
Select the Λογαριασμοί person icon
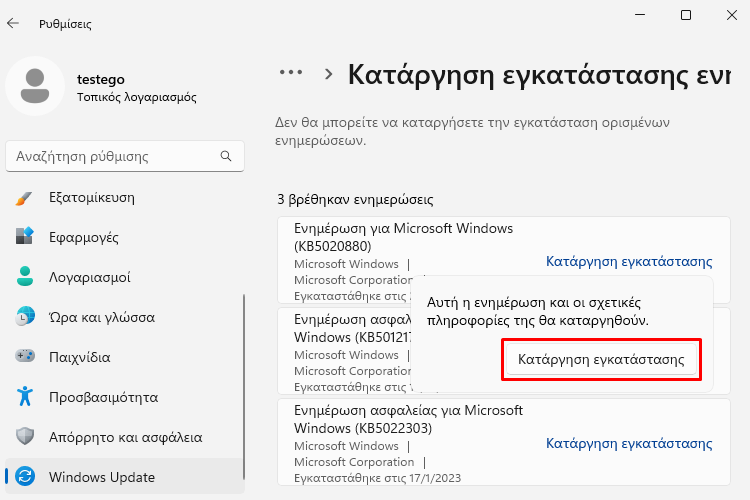[x=25, y=277]
